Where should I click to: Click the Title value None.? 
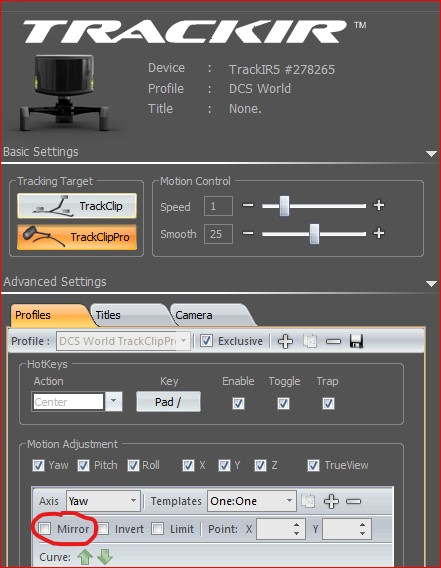point(245,108)
